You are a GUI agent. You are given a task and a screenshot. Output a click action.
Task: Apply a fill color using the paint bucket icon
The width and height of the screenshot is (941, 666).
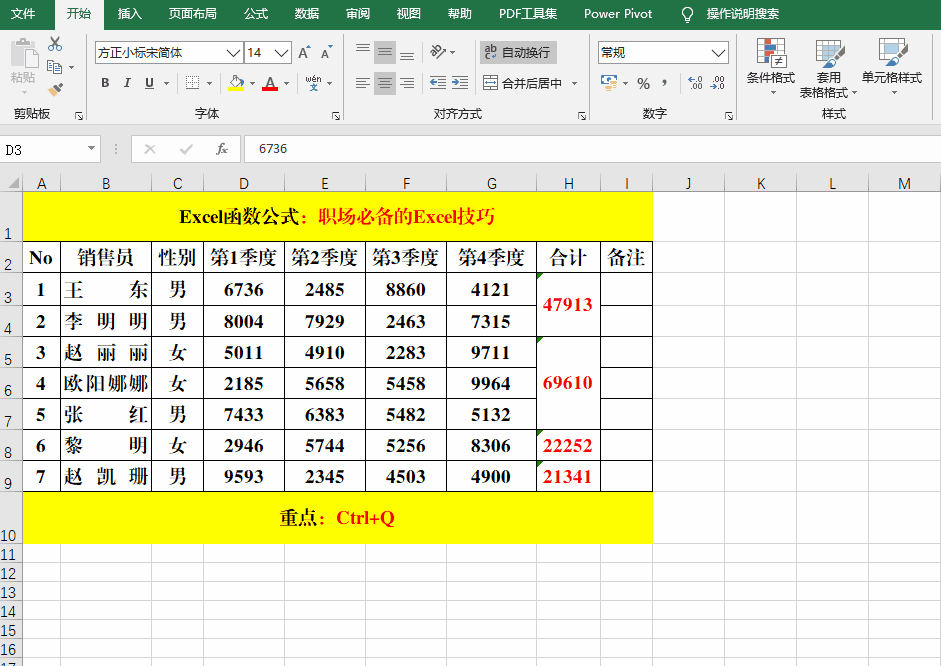234,83
